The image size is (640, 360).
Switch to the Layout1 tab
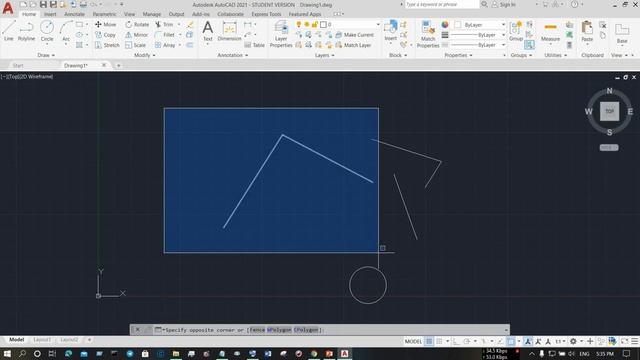(x=42, y=340)
